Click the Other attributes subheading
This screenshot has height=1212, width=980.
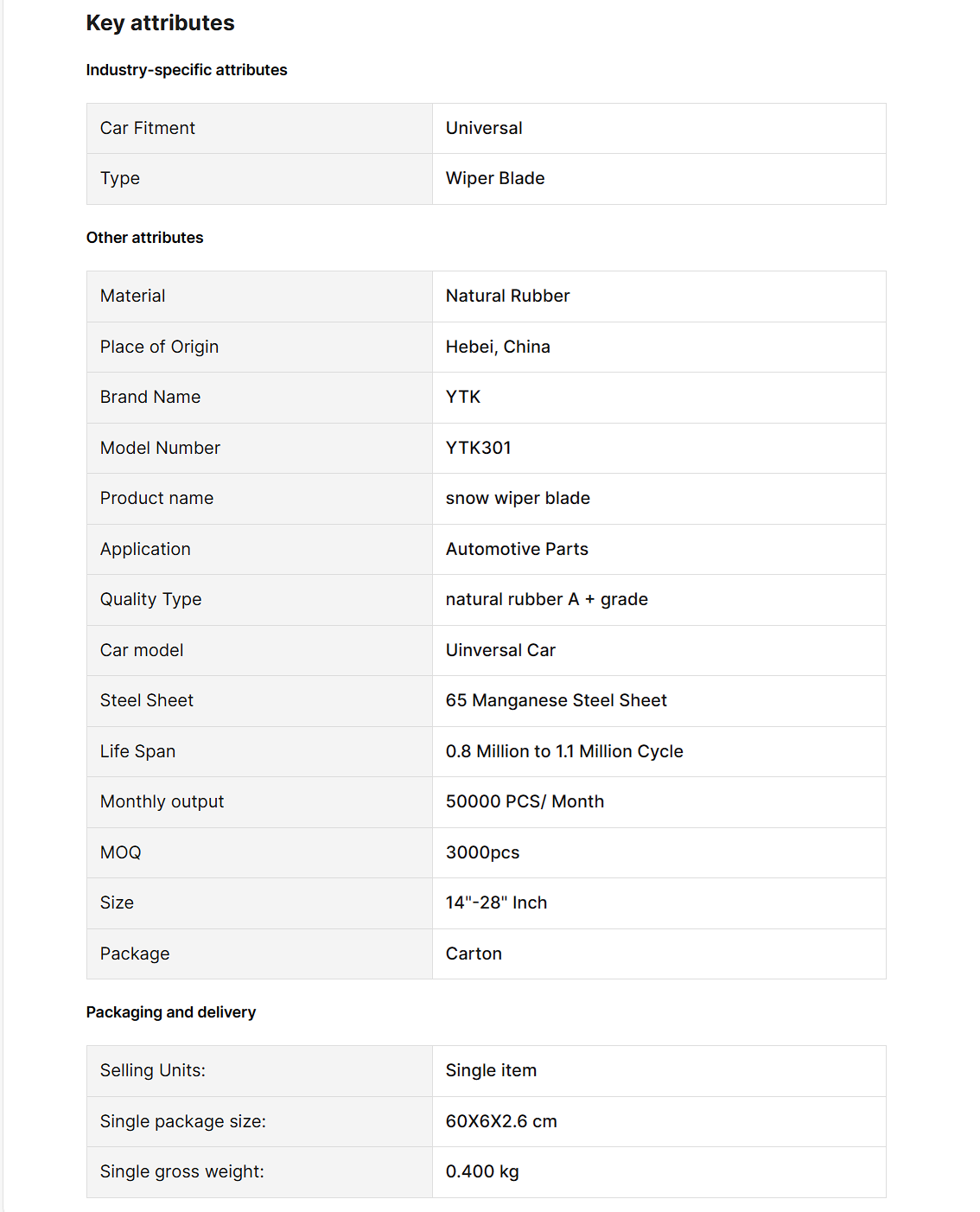(x=144, y=238)
